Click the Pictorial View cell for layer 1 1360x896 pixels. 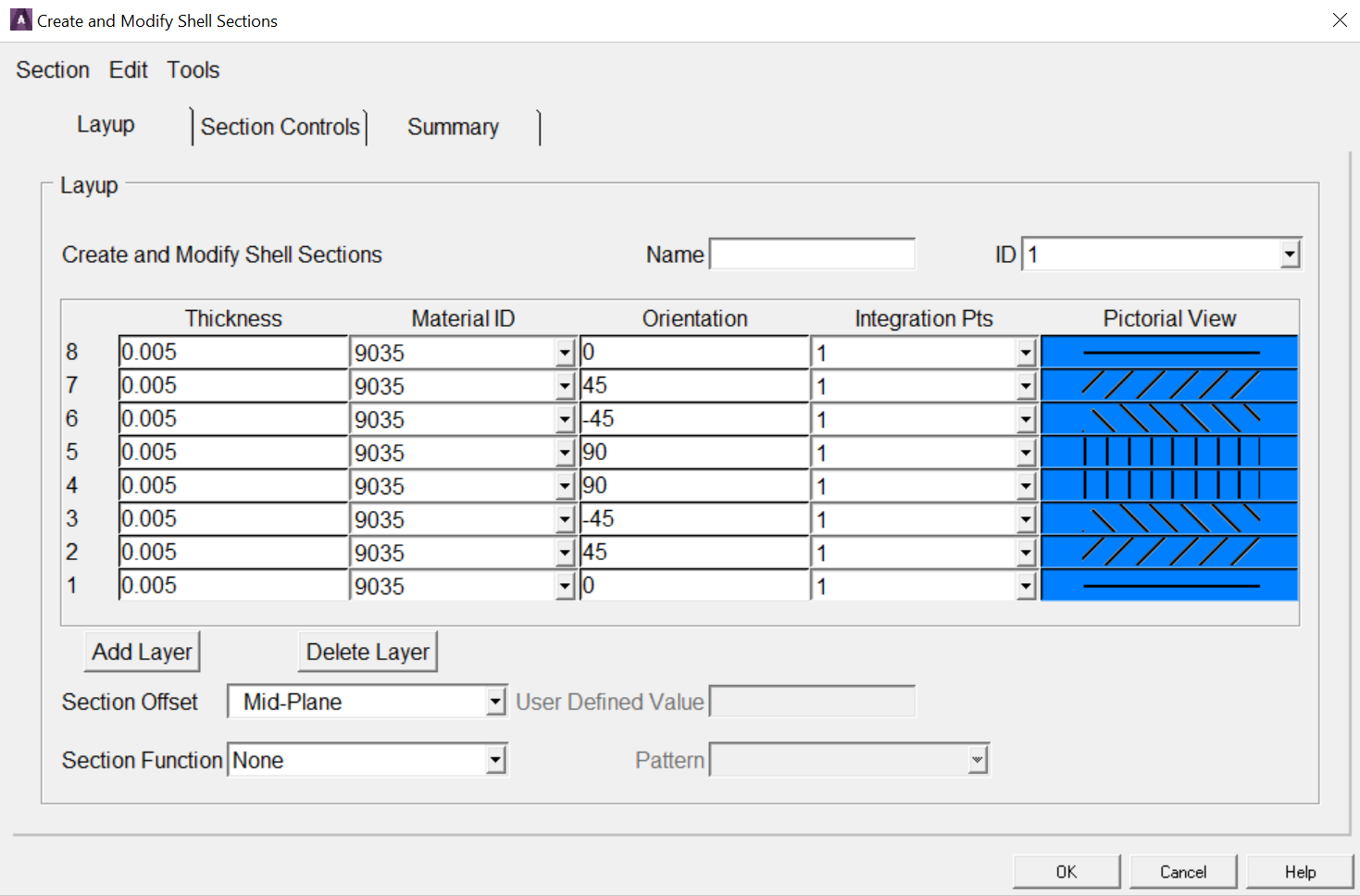point(1168,584)
